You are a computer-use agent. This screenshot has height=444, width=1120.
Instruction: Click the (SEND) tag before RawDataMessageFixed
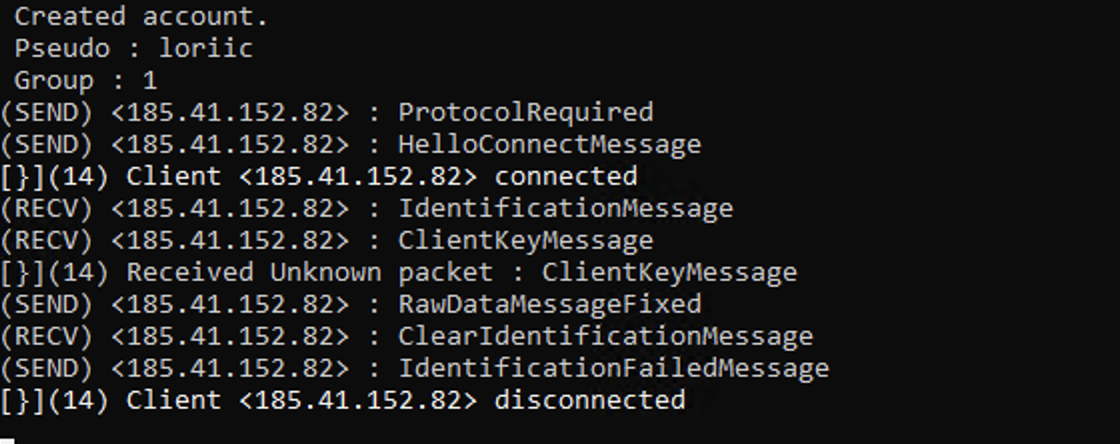point(46,305)
